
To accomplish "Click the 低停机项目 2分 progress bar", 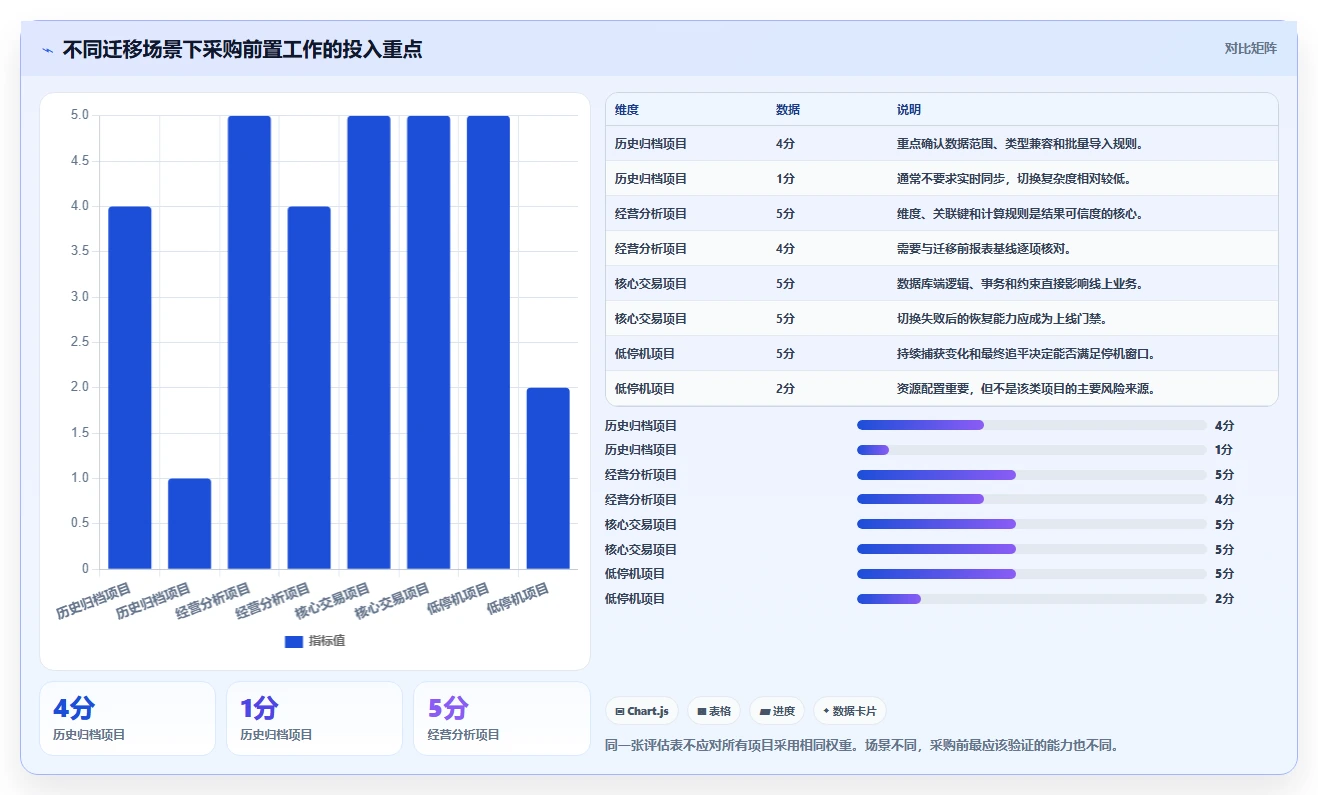I will pos(1032,599).
